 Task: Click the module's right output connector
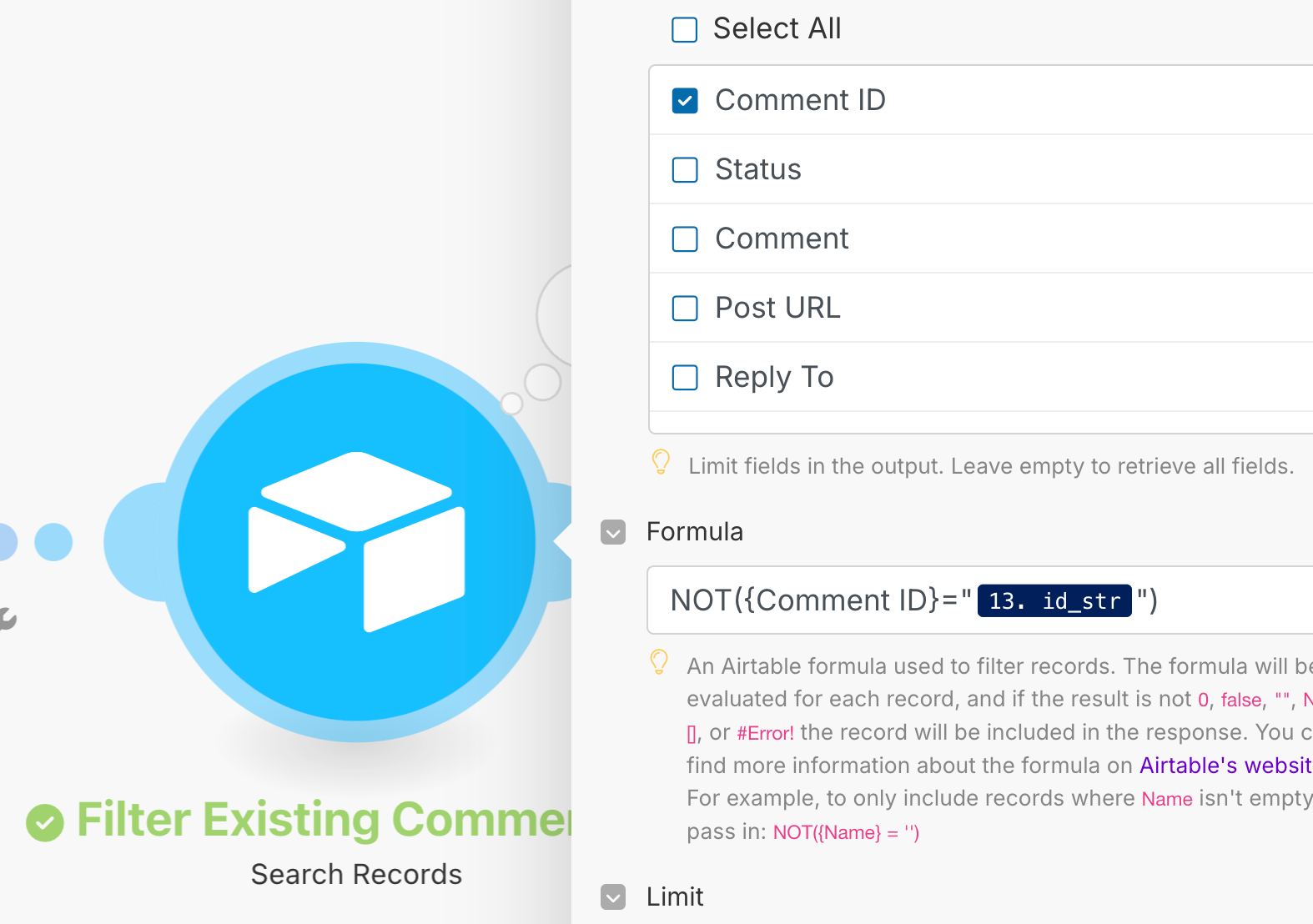tap(561, 542)
